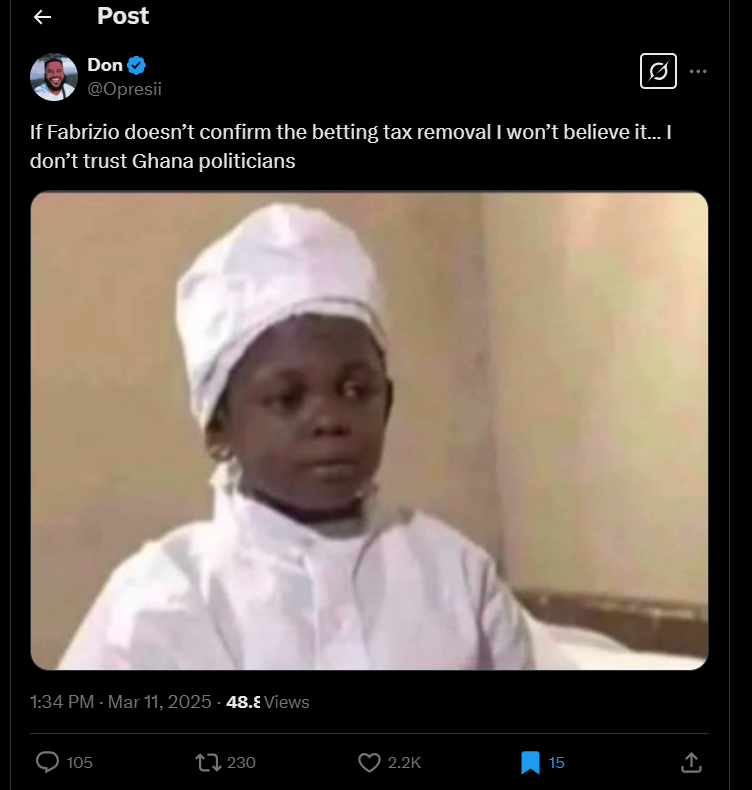Go back using the left arrow
This screenshot has width=752, height=790.
(42, 17)
